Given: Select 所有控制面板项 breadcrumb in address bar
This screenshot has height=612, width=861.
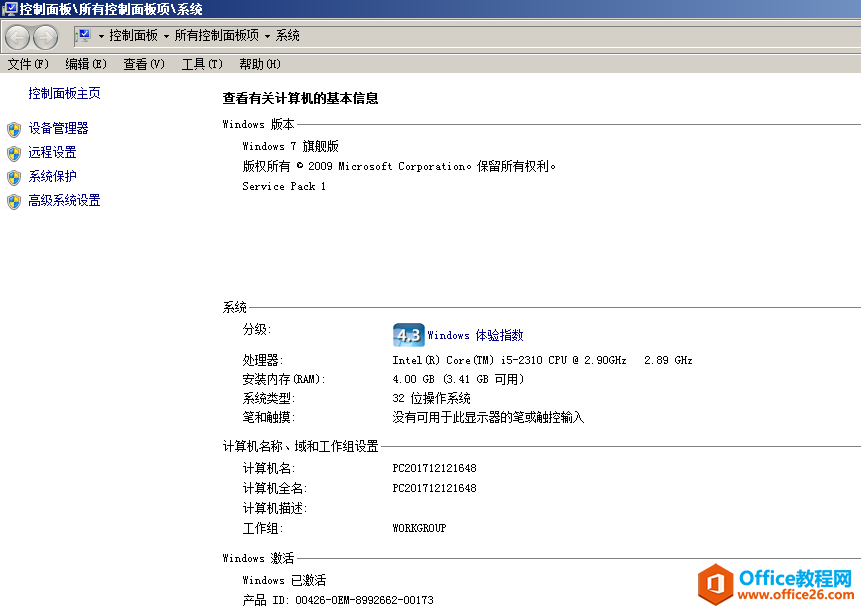Looking at the screenshot, I should tap(217, 36).
